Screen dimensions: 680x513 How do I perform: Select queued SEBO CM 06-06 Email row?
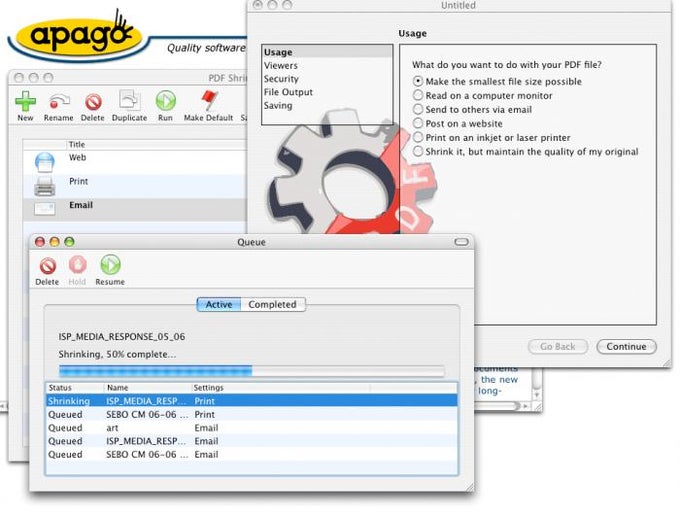[252, 454]
